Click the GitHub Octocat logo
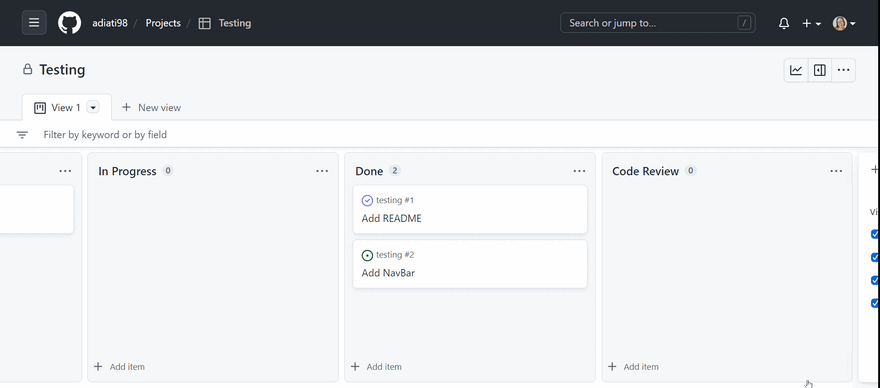This screenshot has height=388, width=880. (70, 23)
